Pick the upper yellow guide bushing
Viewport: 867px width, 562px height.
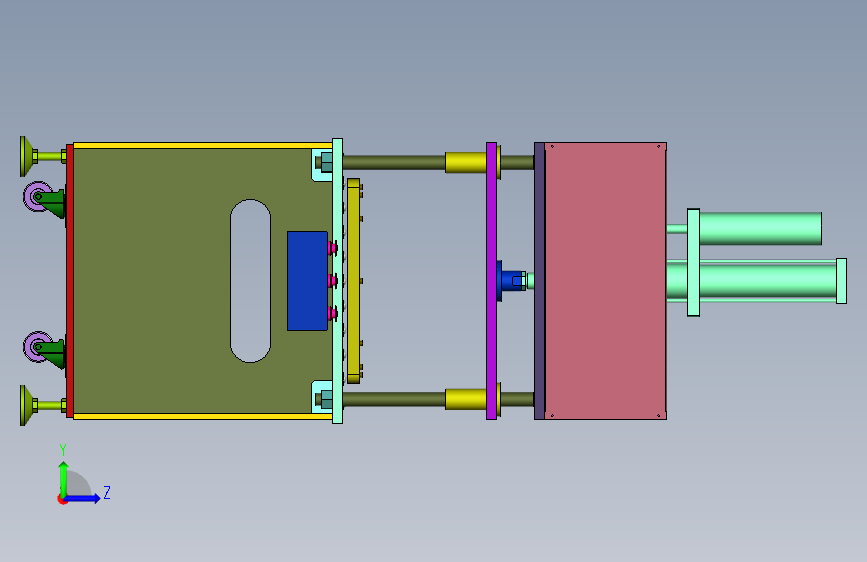pyautogui.click(x=466, y=162)
